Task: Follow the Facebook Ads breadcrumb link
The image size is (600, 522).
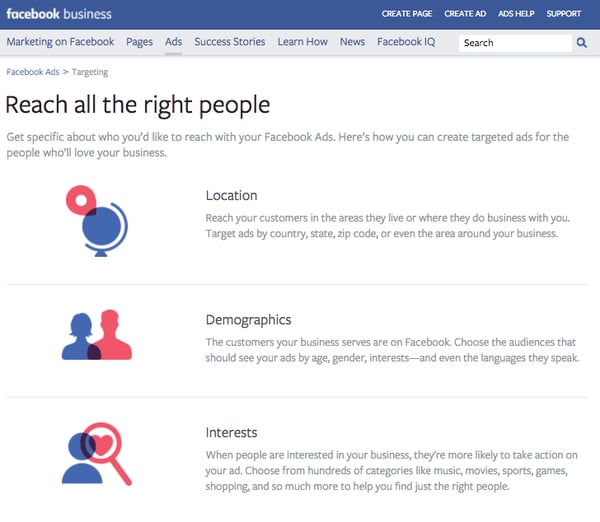Action: (x=33, y=72)
